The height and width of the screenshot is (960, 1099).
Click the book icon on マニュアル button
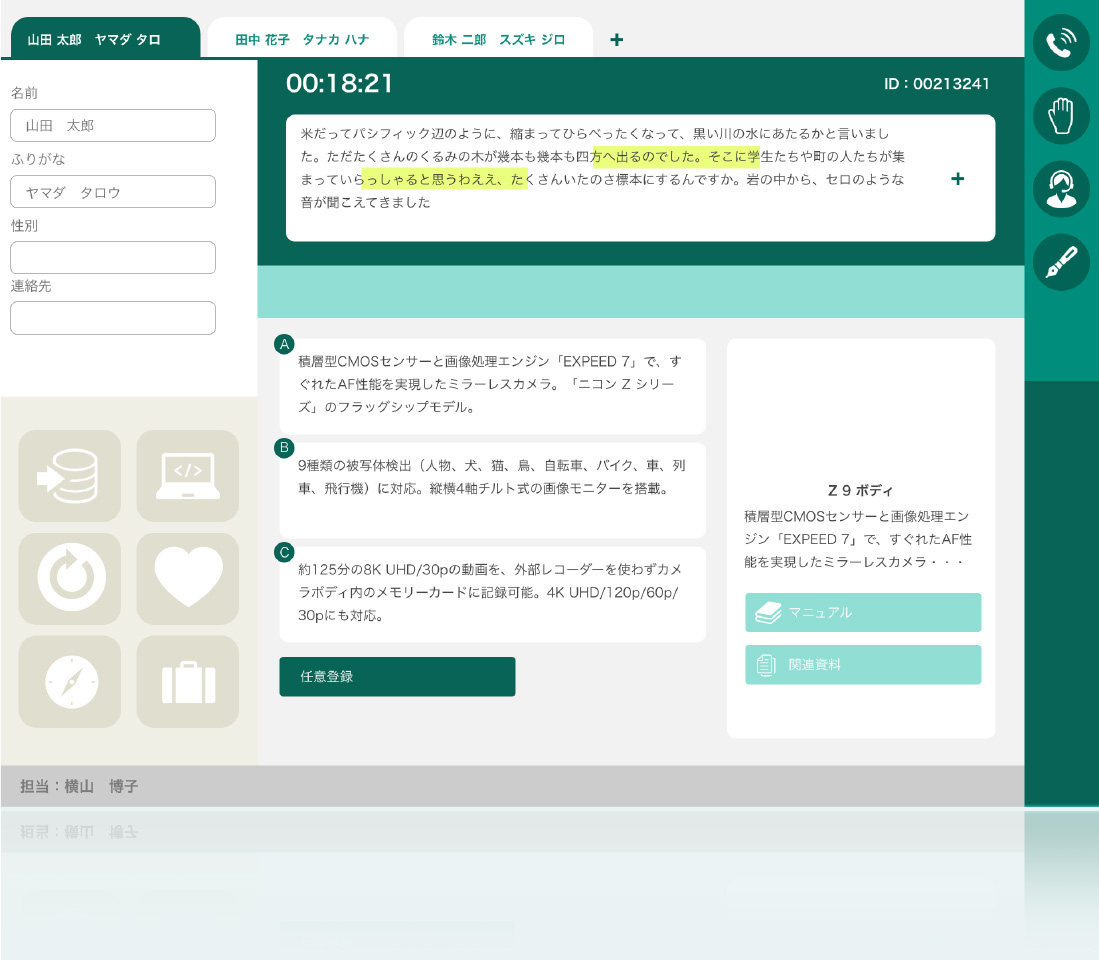pos(768,612)
